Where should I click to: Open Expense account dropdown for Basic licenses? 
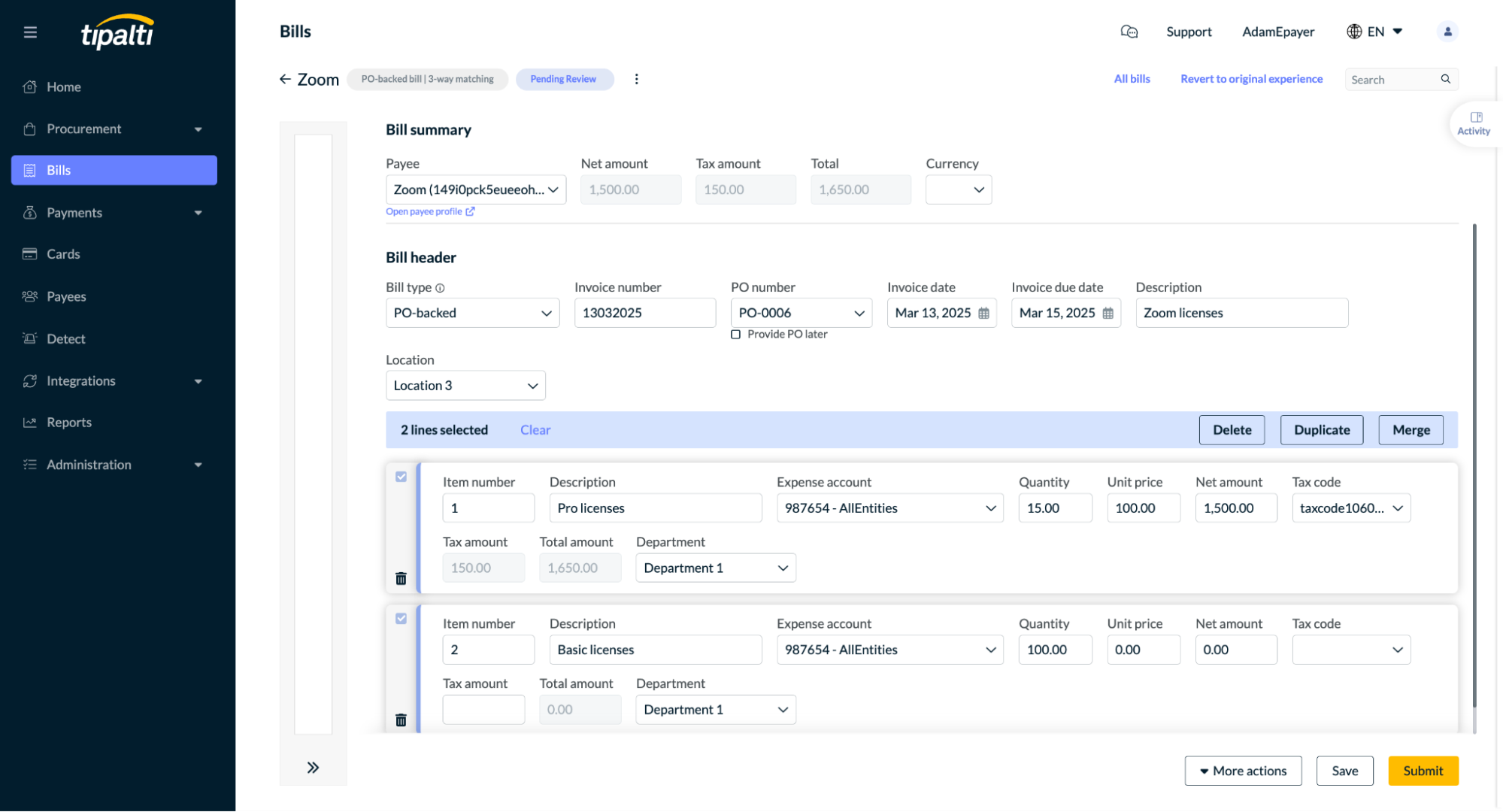pyautogui.click(x=890, y=650)
